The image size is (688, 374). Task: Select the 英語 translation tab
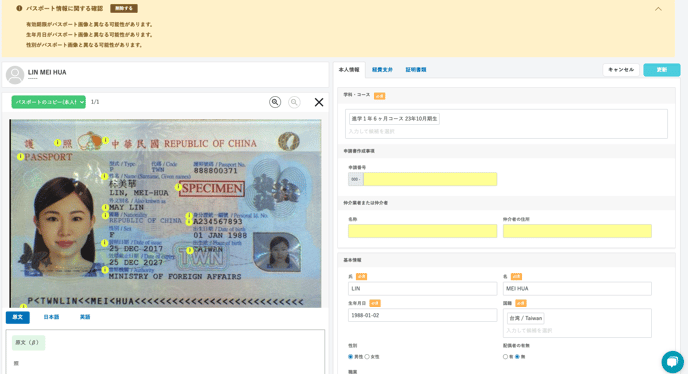coord(85,317)
